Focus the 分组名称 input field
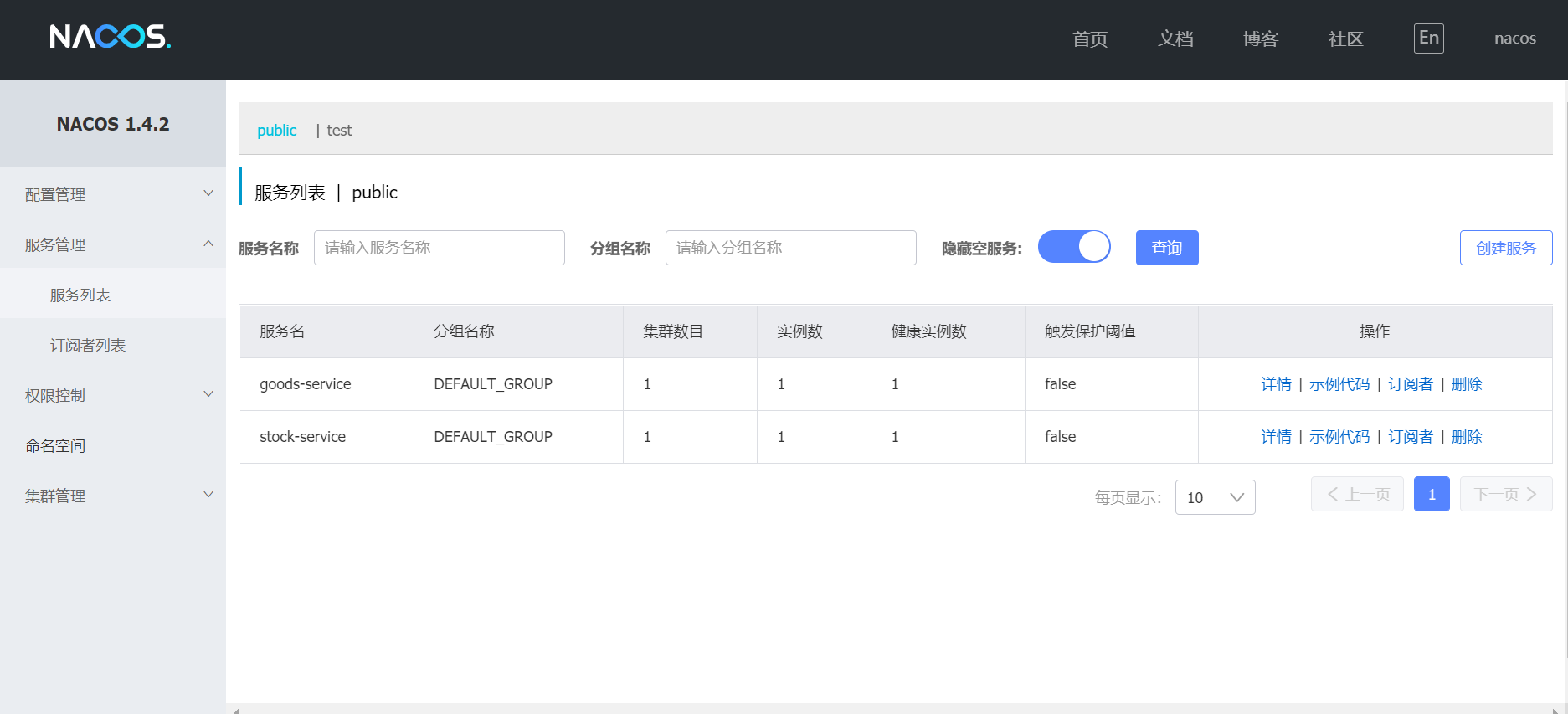The height and width of the screenshot is (714, 1568). click(791, 248)
